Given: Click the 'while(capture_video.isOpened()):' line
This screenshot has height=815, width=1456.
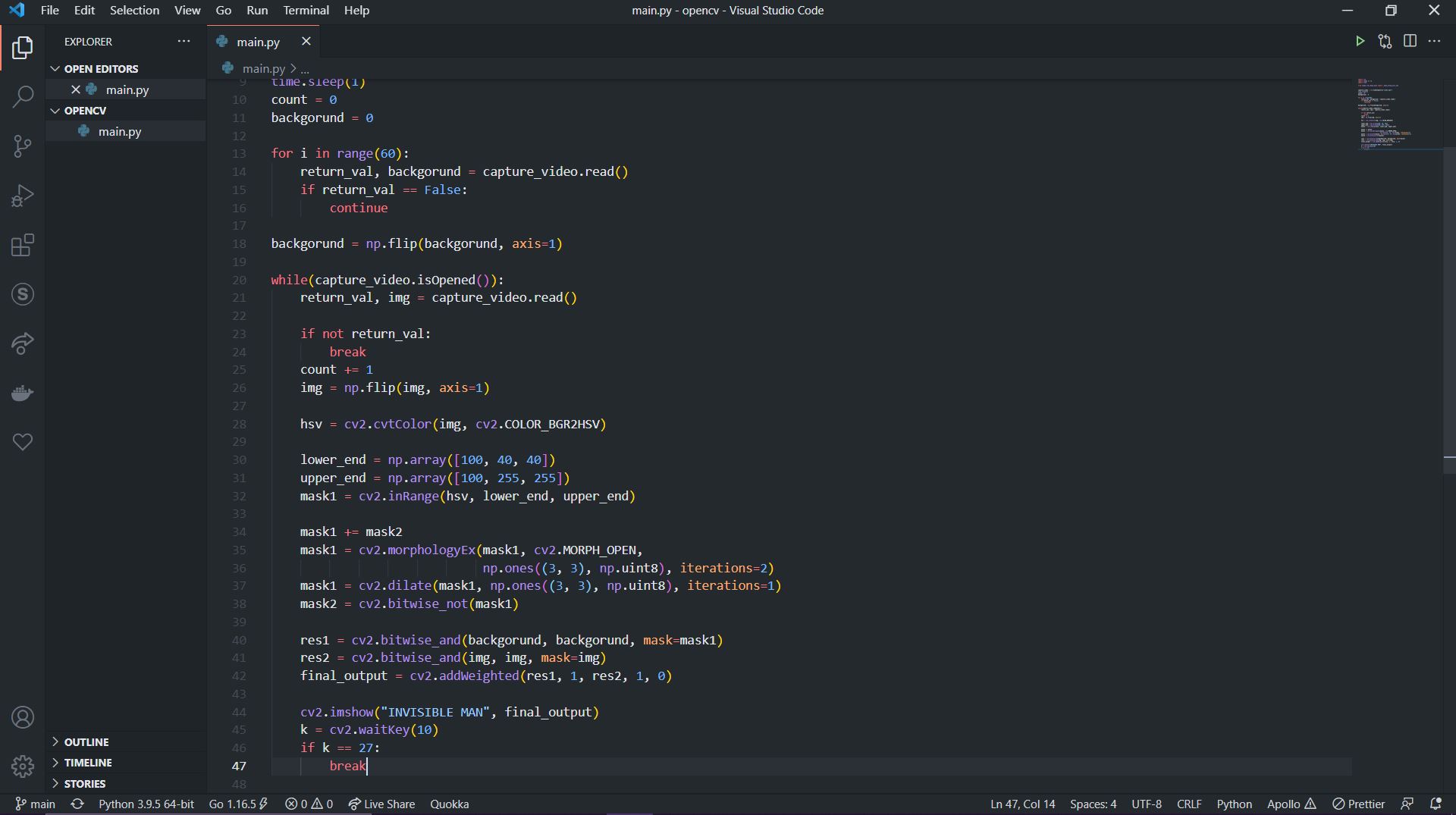Looking at the screenshot, I should (x=388, y=280).
